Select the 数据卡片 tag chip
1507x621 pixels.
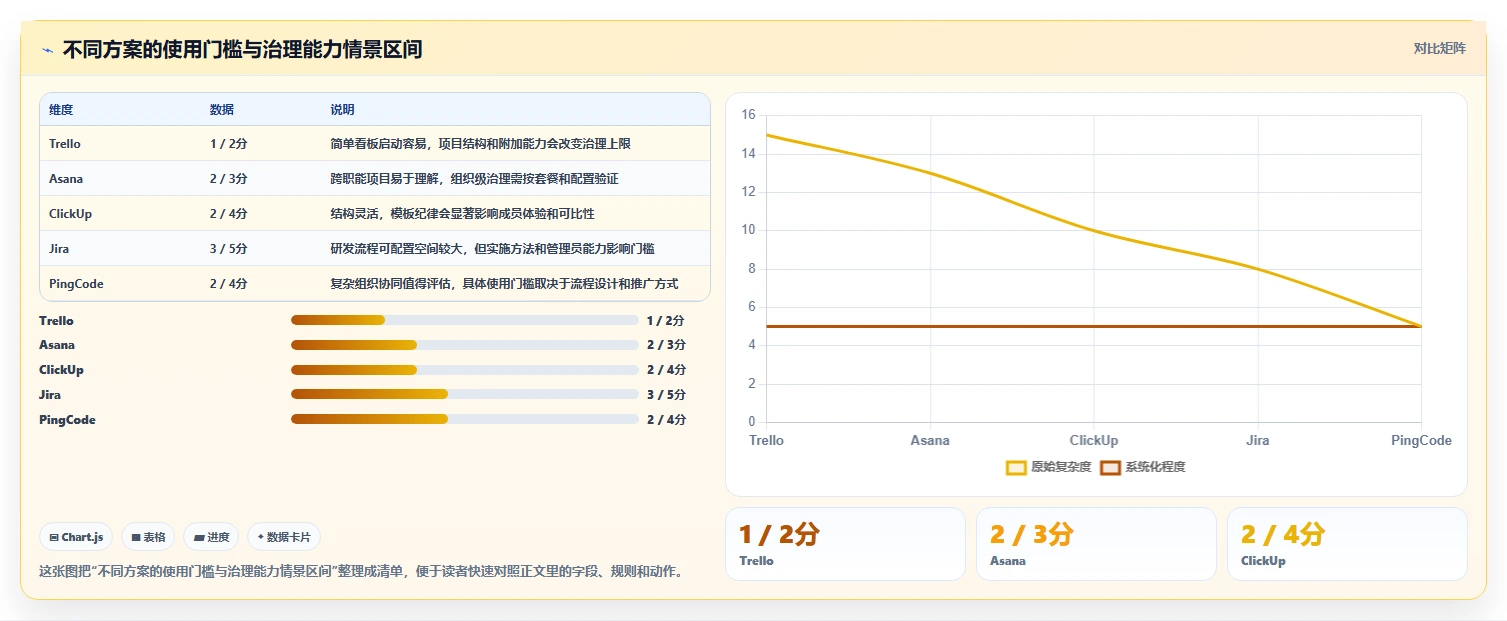(284, 537)
